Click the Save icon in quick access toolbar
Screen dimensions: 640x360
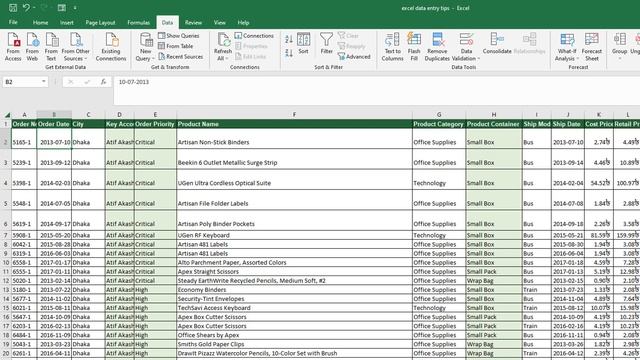click(13, 8)
